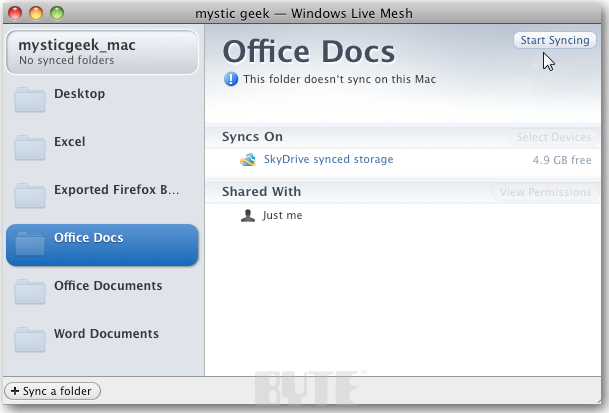Click the blue info icon
Viewport: 609px width, 413px height.
pos(231,78)
